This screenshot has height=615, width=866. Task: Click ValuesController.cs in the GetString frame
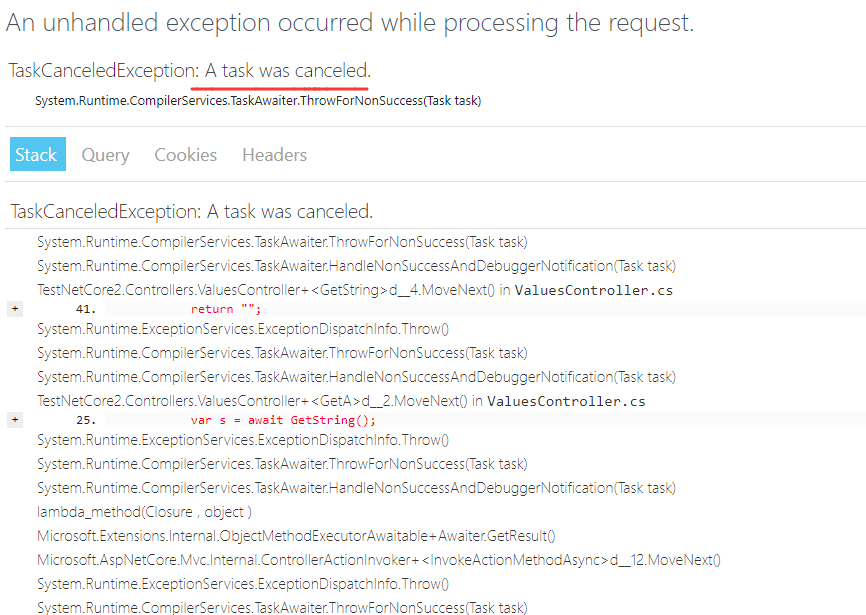[x=593, y=290]
